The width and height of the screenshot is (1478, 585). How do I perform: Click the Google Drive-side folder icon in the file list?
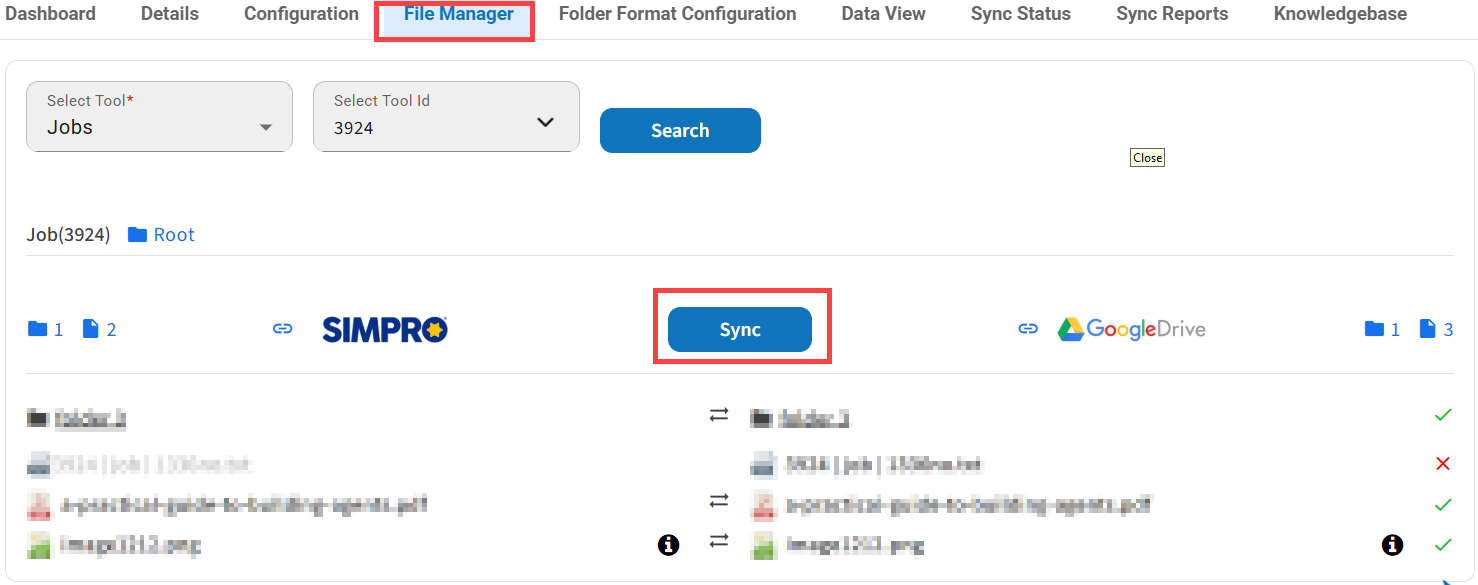click(x=762, y=419)
